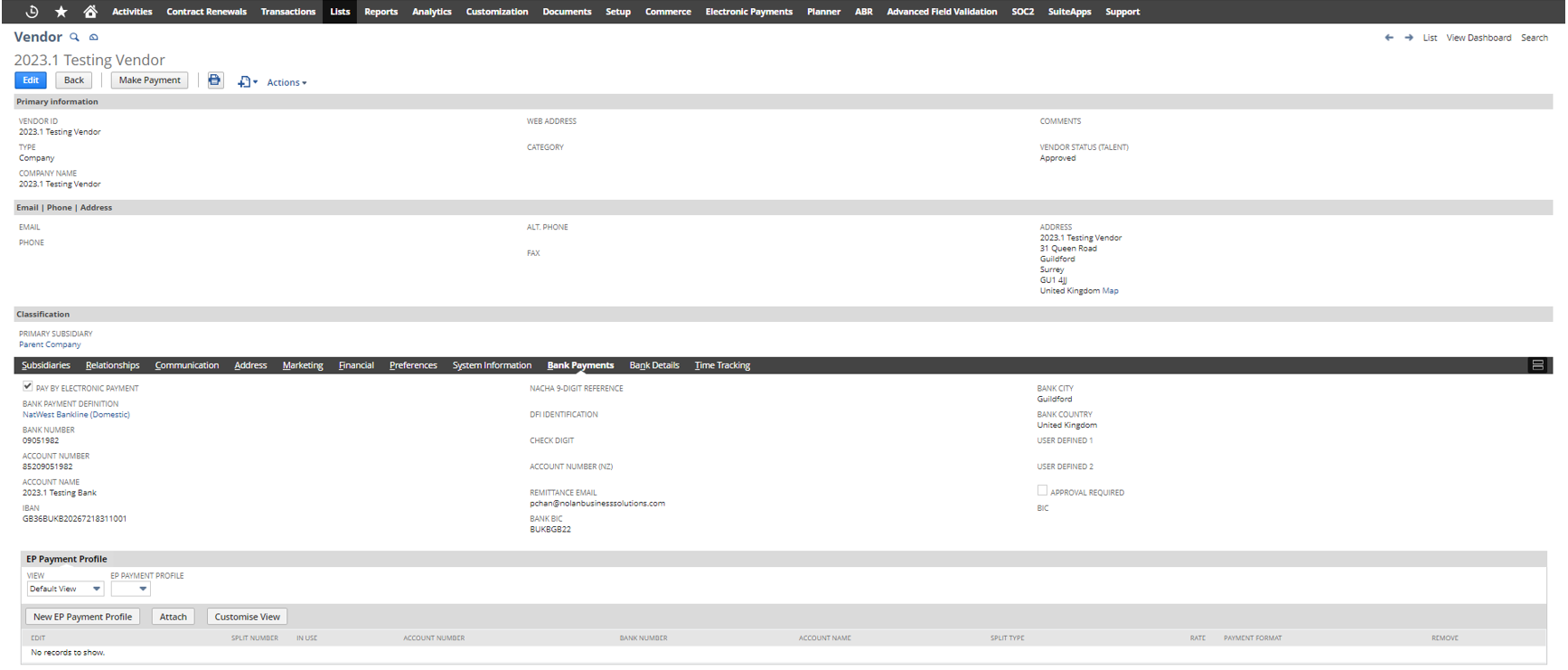Toggle subtab layout icon on tab bar
Image resolution: width=1568 pixels, height=670 pixels.
pyautogui.click(x=1537, y=365)
